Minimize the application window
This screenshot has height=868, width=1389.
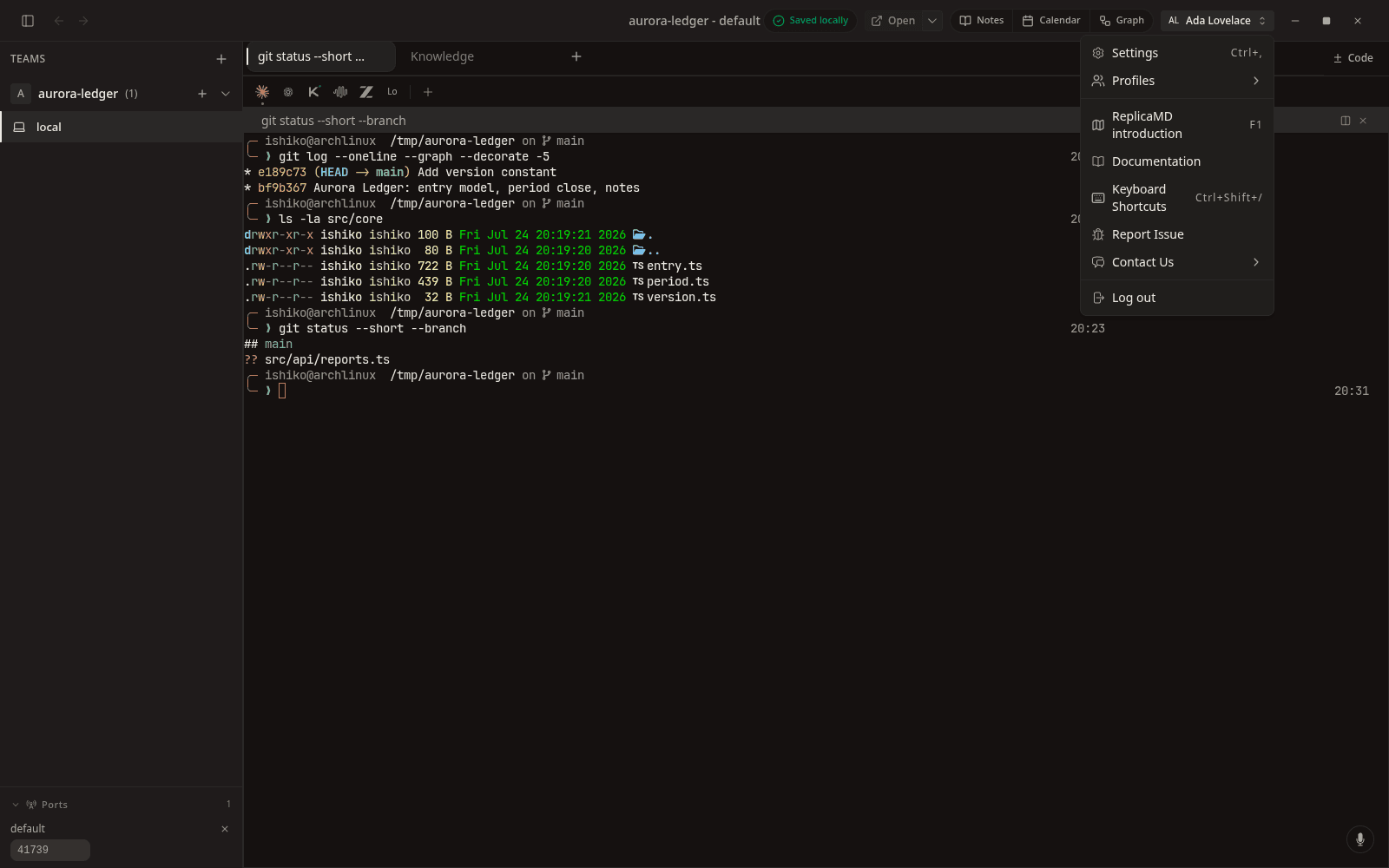point(1295,21)
